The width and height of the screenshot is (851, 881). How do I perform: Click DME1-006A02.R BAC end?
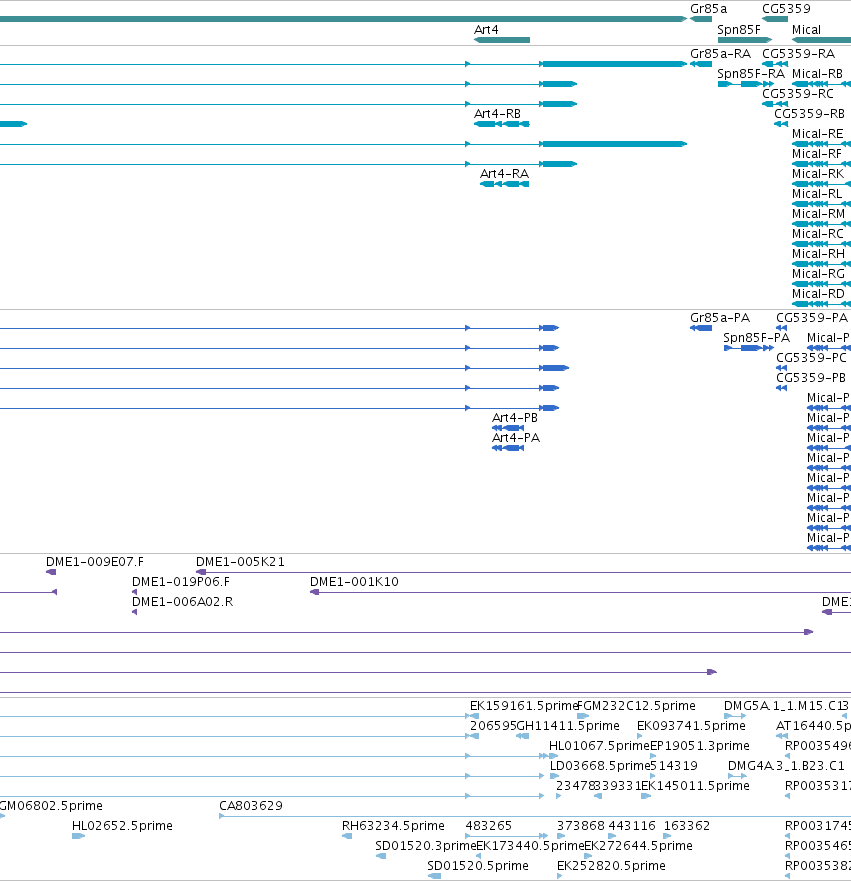(x=134, y=612)
